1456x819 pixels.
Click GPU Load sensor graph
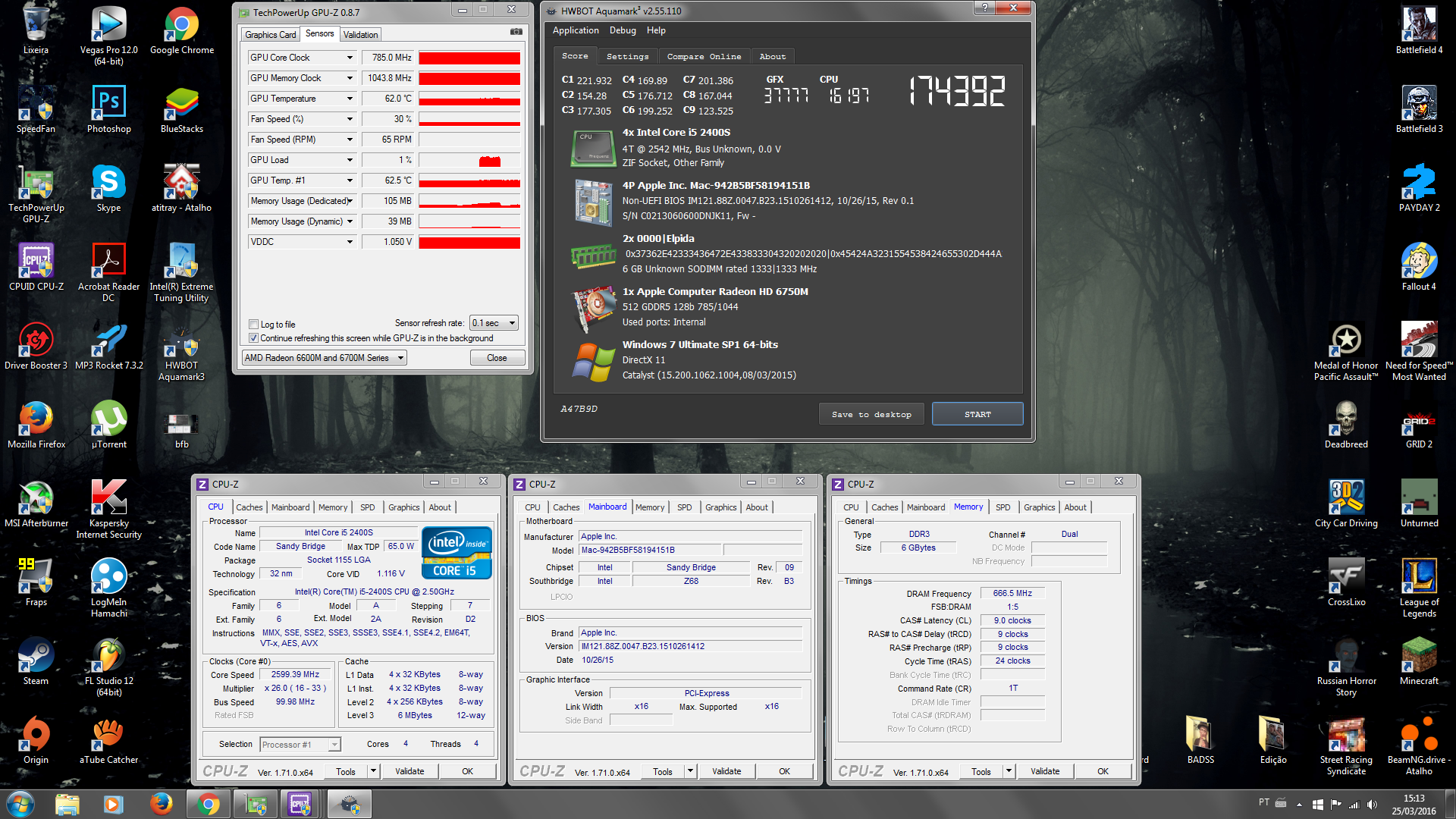tap(469, 160)
